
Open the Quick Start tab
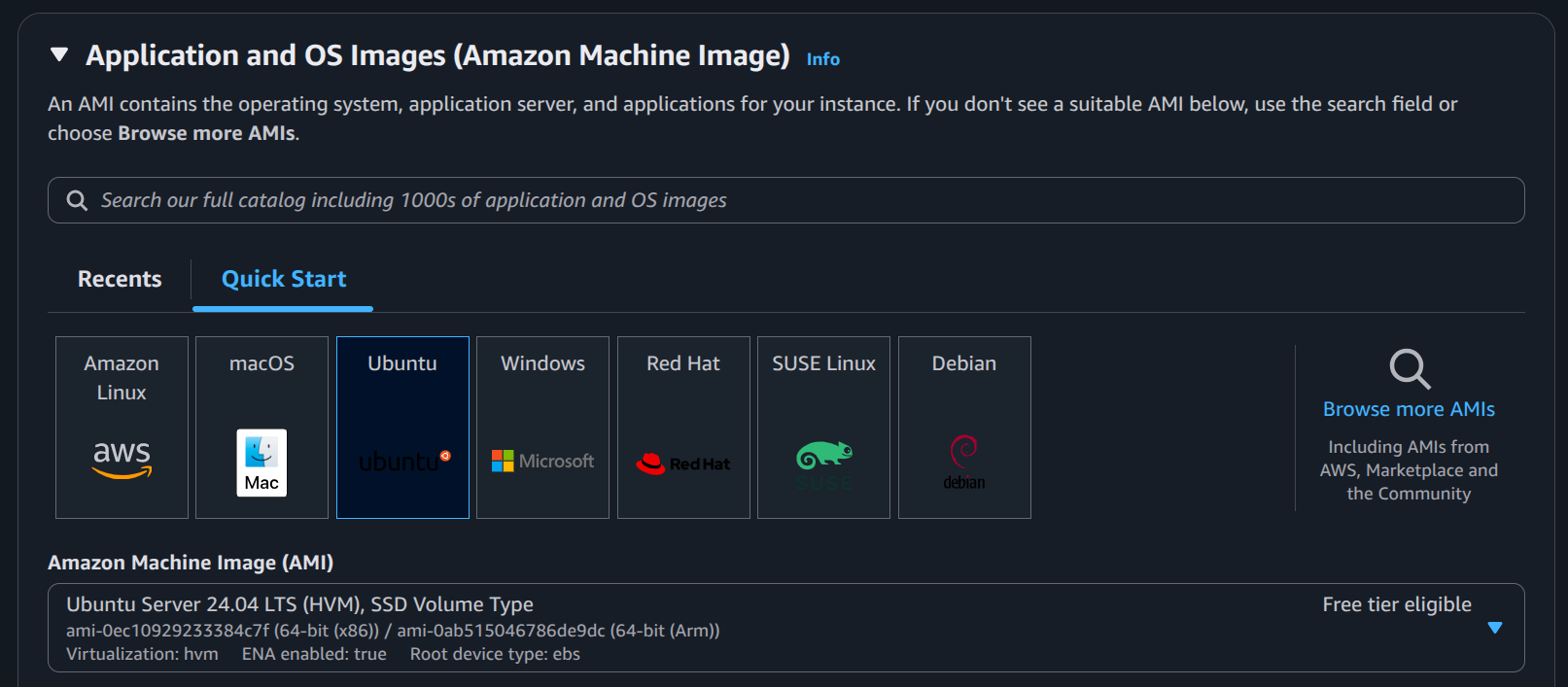283,280
